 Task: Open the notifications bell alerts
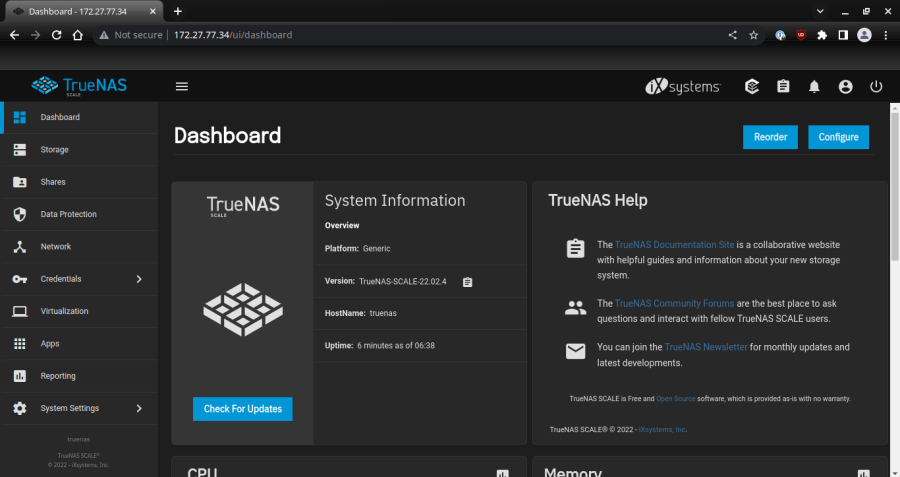(x=814, y=87)
